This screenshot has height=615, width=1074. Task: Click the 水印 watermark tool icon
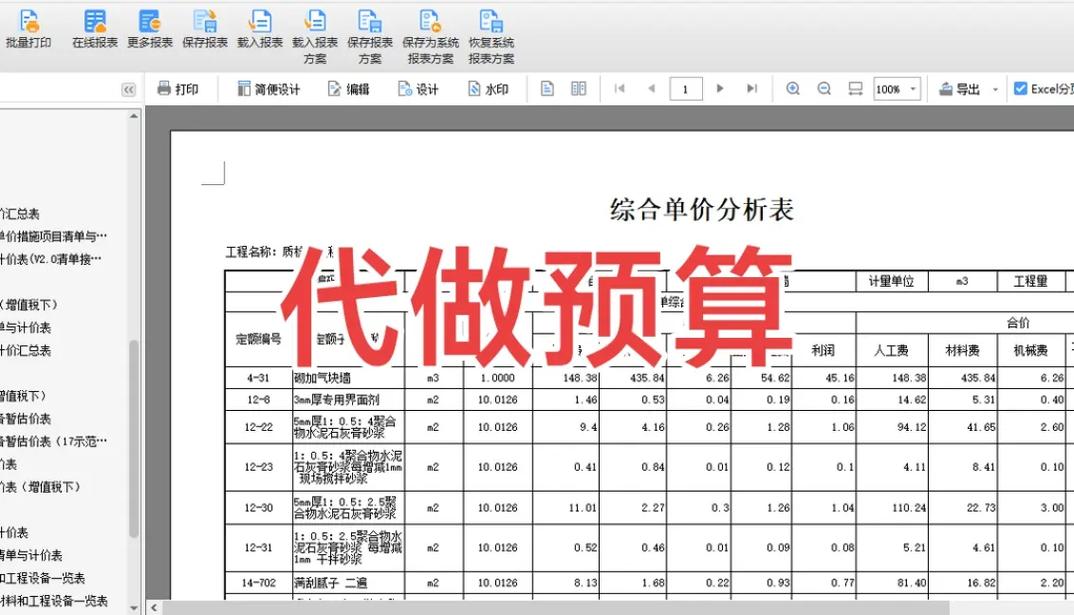(489, 88)
